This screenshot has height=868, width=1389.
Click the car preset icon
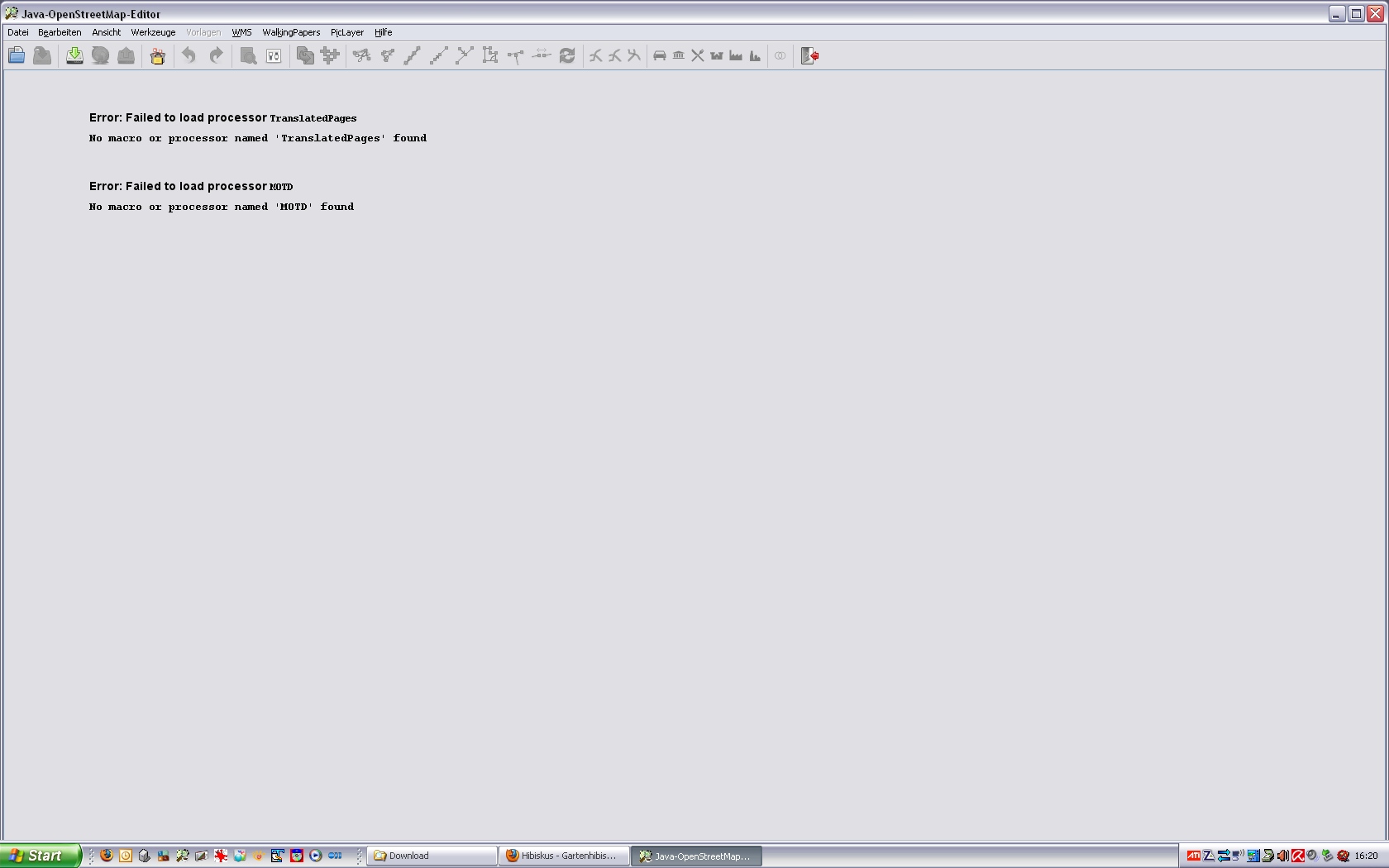click(x=660, y=56)
